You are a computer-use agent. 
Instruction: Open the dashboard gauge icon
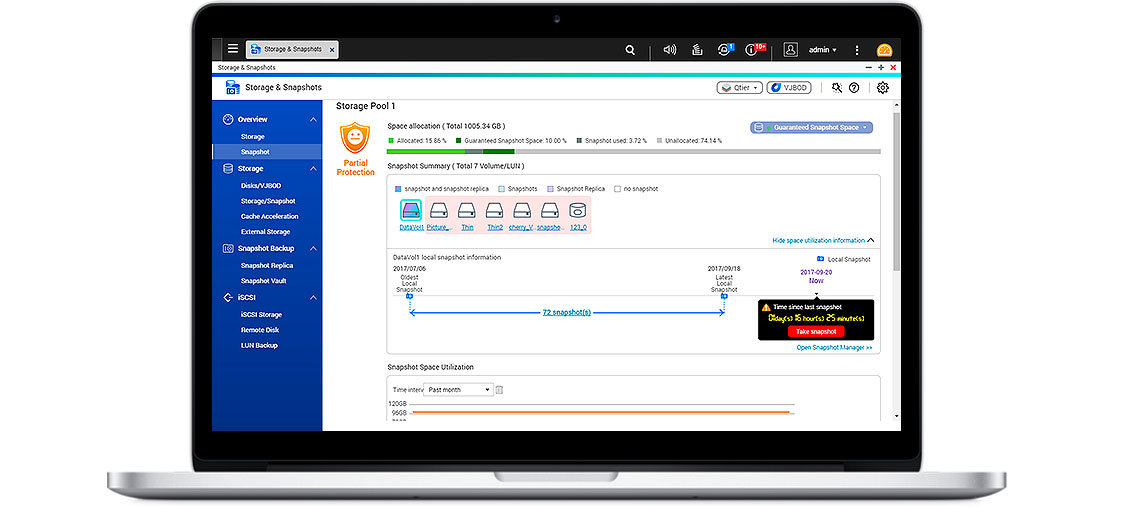coord(884,50)
